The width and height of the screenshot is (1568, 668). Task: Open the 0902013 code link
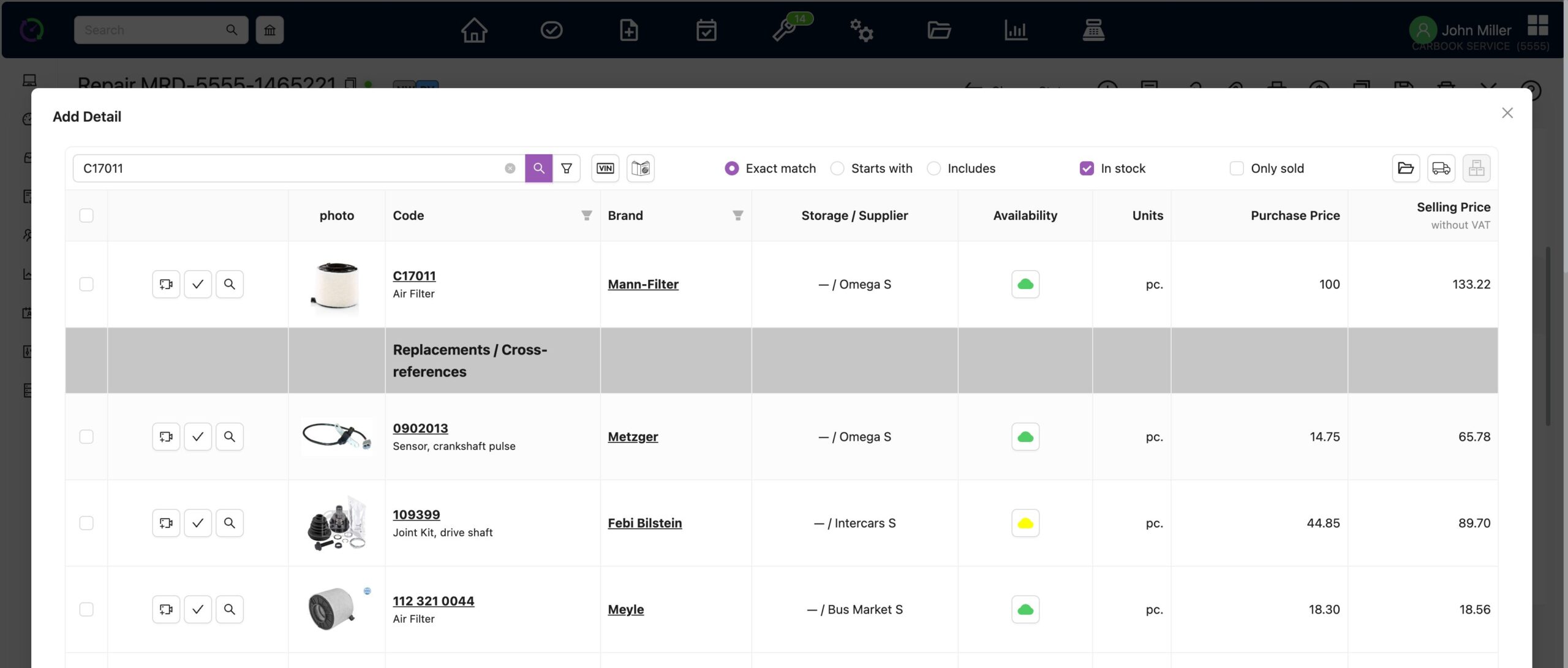(x=420, y=429)
